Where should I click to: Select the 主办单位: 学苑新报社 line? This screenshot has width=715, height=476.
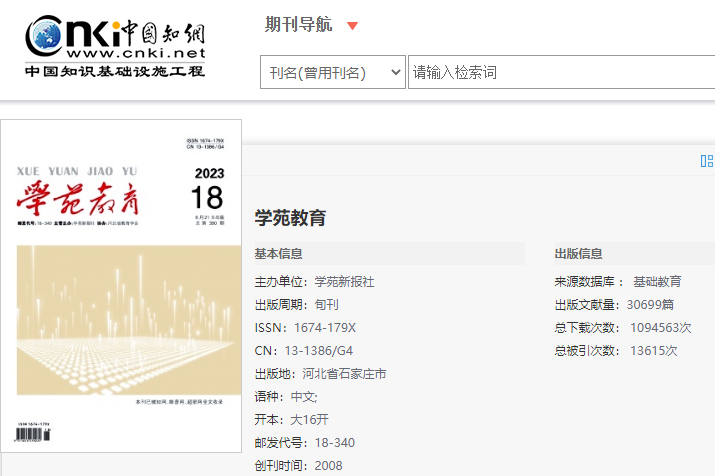315,282
